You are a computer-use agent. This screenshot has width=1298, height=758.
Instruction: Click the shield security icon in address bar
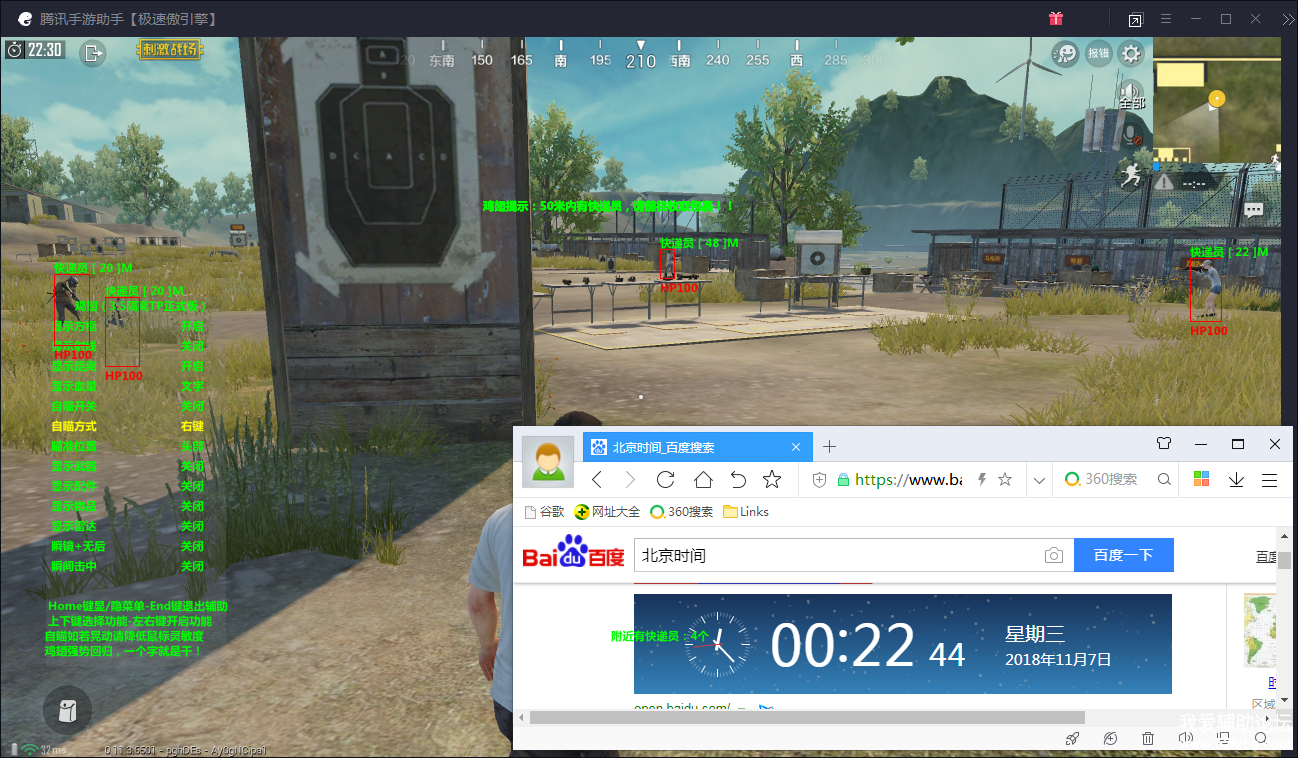pos(820,480)
